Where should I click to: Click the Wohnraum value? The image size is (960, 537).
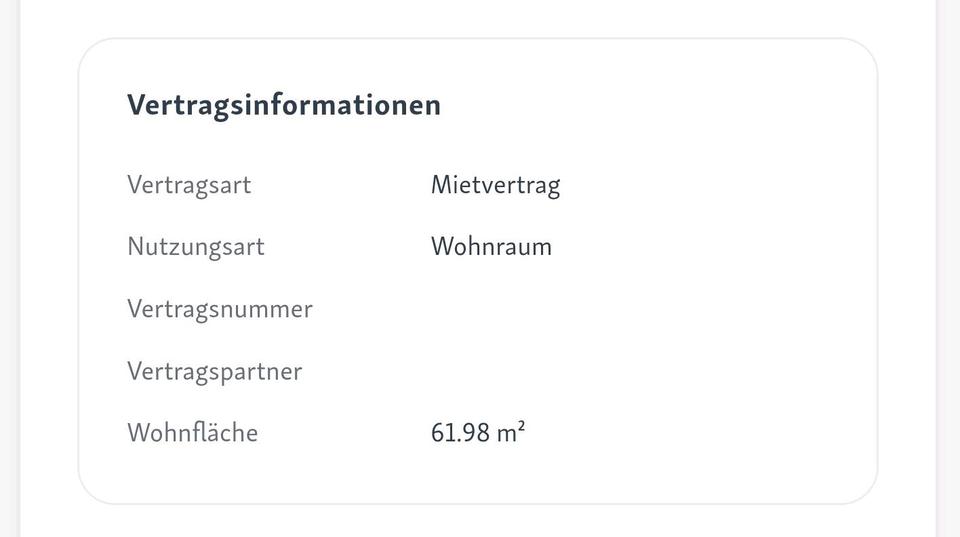(491, 247)
